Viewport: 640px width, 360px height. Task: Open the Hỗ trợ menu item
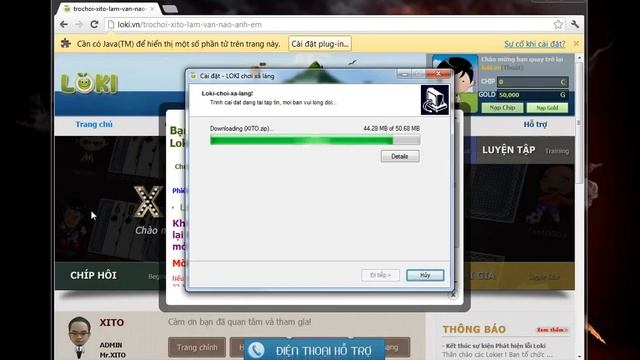(x=535, y=124)
